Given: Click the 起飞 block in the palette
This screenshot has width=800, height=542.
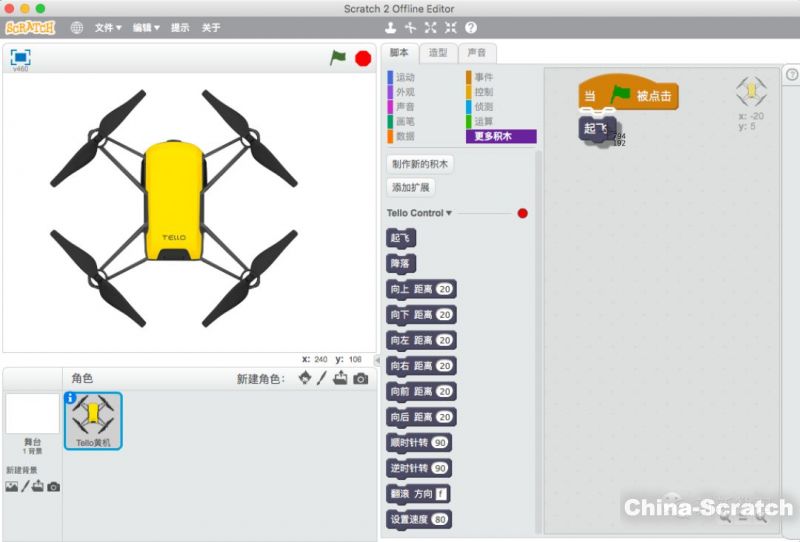Looking at the screenshot, I should click(401, 238).
